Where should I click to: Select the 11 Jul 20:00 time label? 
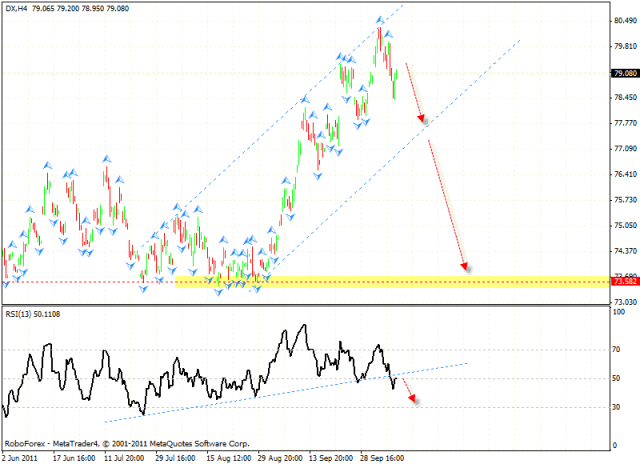click(126, 456)
